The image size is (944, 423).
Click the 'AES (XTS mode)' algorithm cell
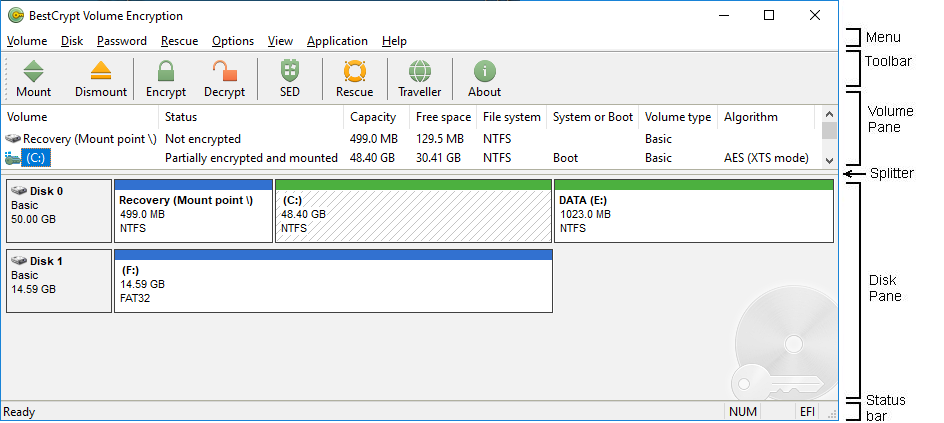tap(766, 158)
